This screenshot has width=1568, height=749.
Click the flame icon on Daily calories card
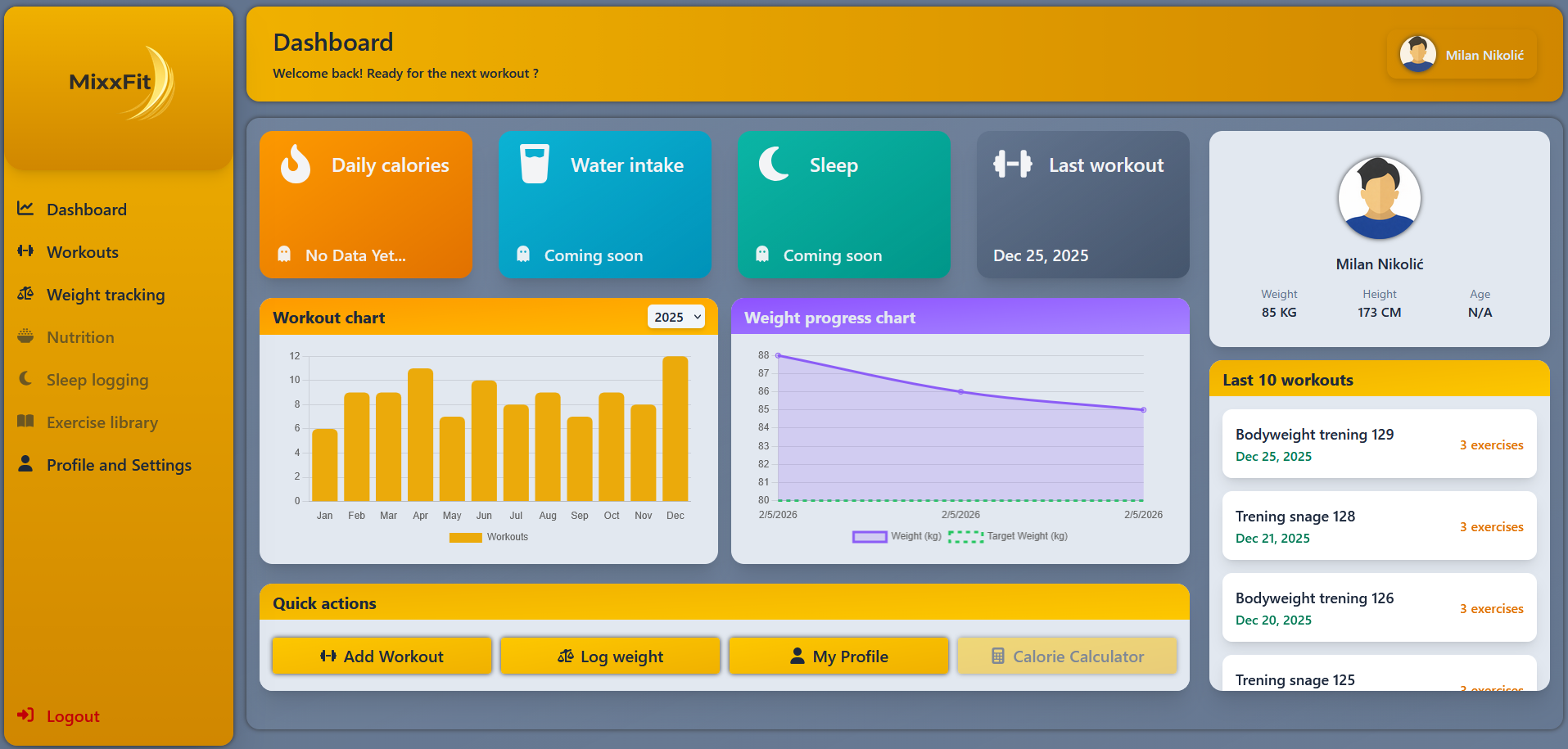click(296, 165)
